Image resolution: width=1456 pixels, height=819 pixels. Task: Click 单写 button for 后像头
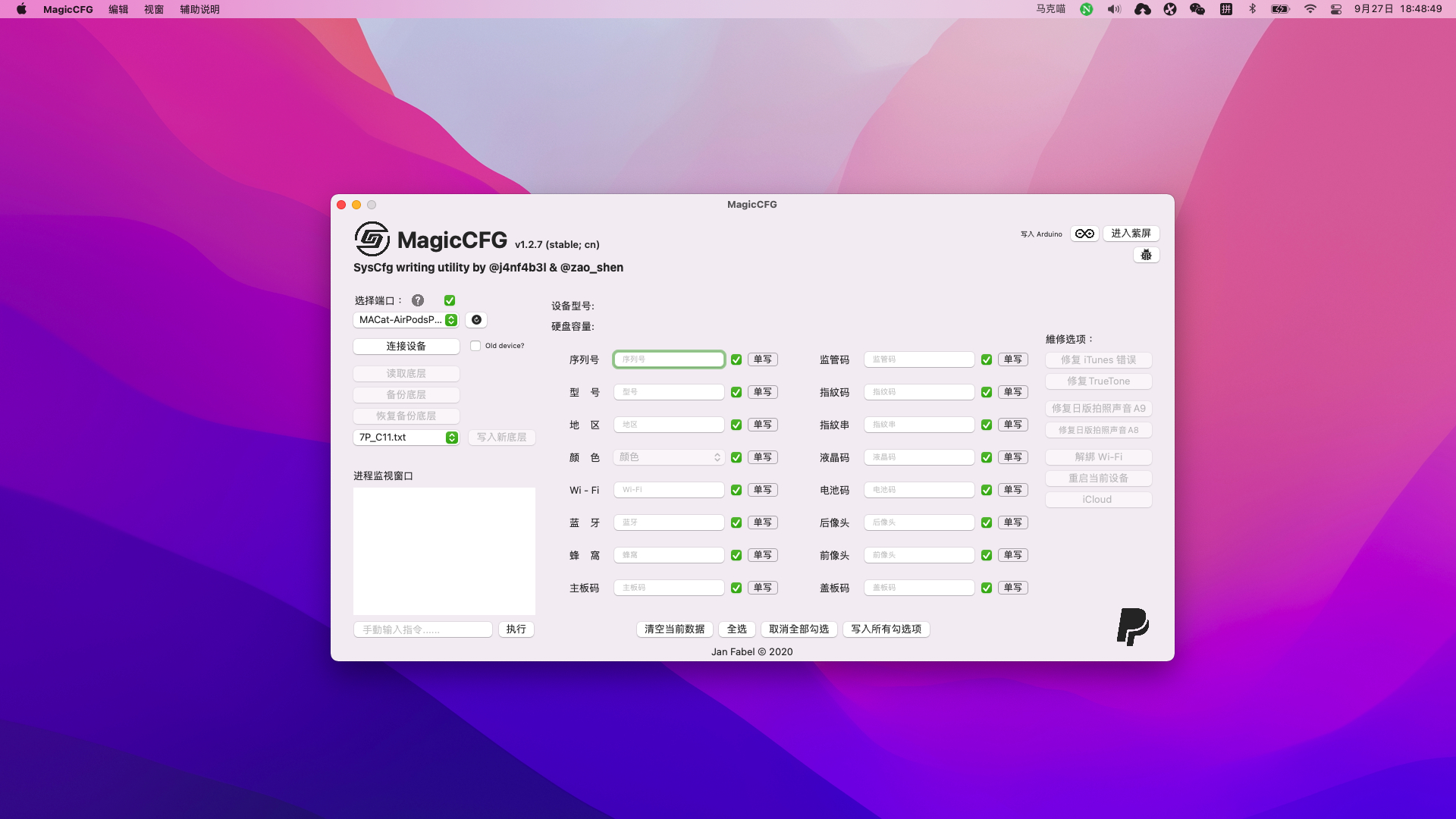point(1013,522)
